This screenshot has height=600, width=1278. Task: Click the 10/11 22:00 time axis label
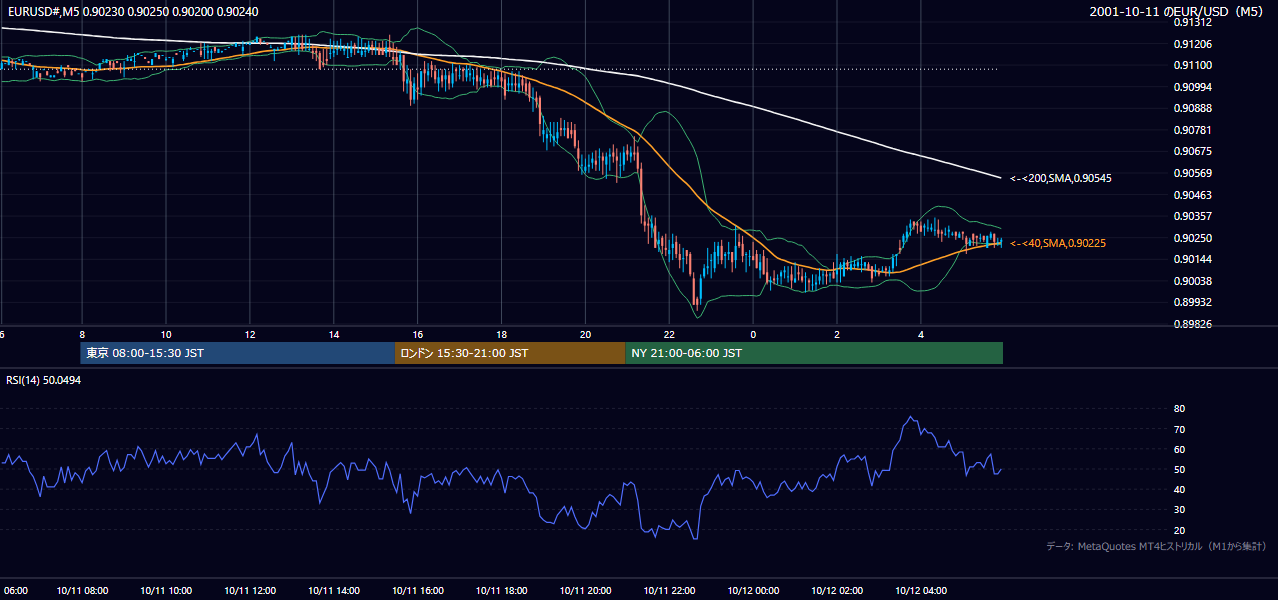(x=670, y=590)
